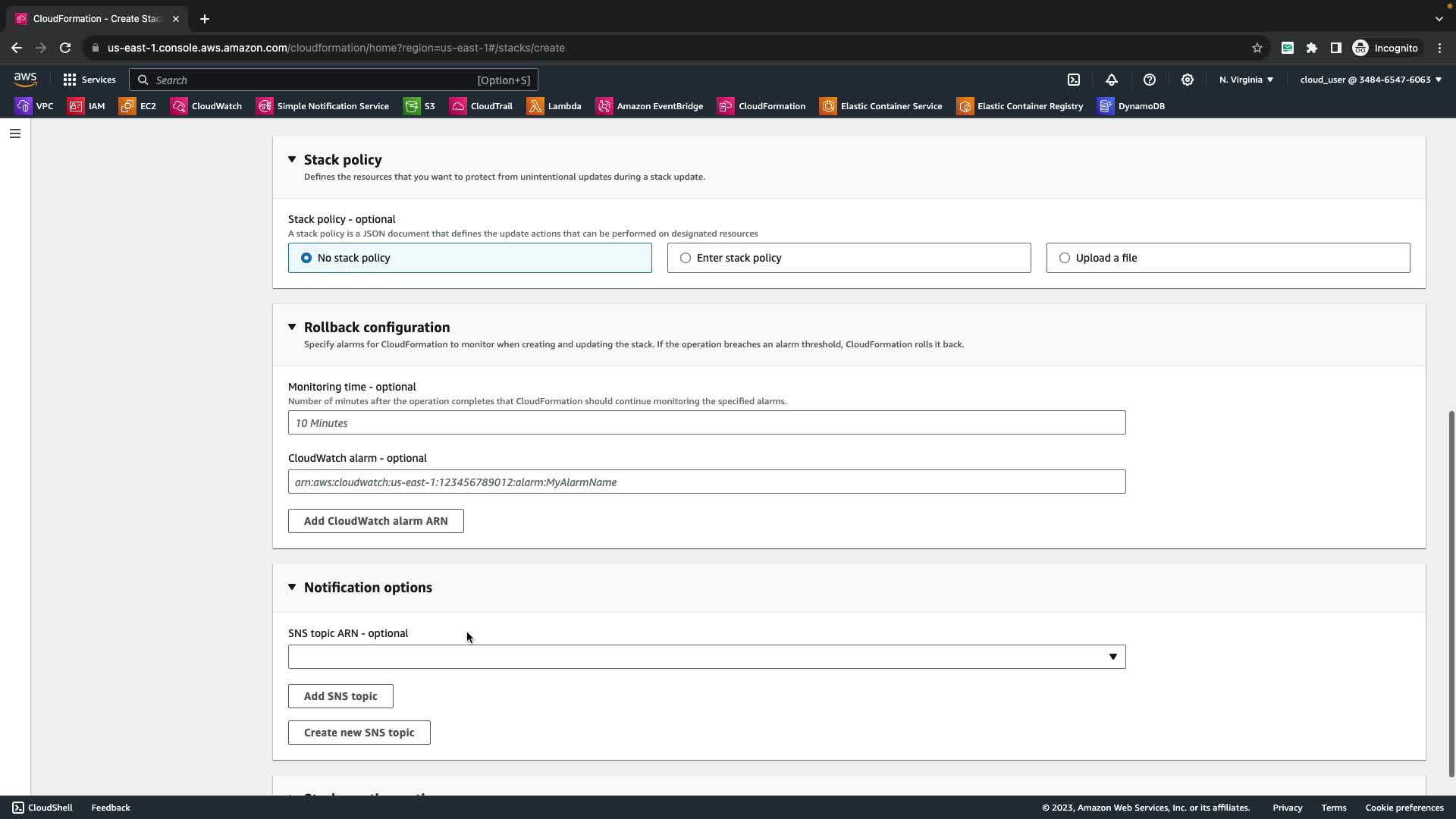Open the Services grid menu
Image resolution: width=1456 pixels, height=819 pixels.
(89, 80)
